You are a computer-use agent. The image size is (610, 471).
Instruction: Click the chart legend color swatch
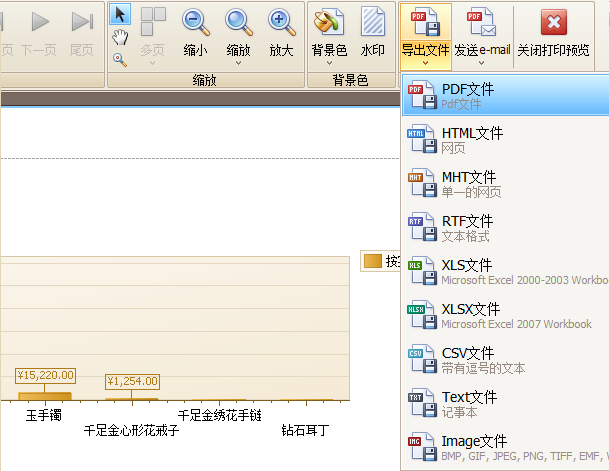[x=373, y=261]
